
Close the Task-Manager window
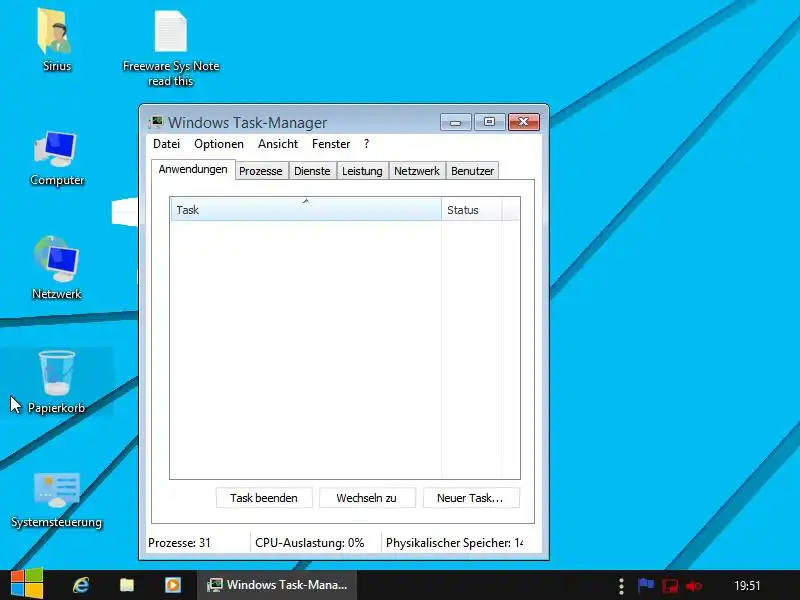523,122
